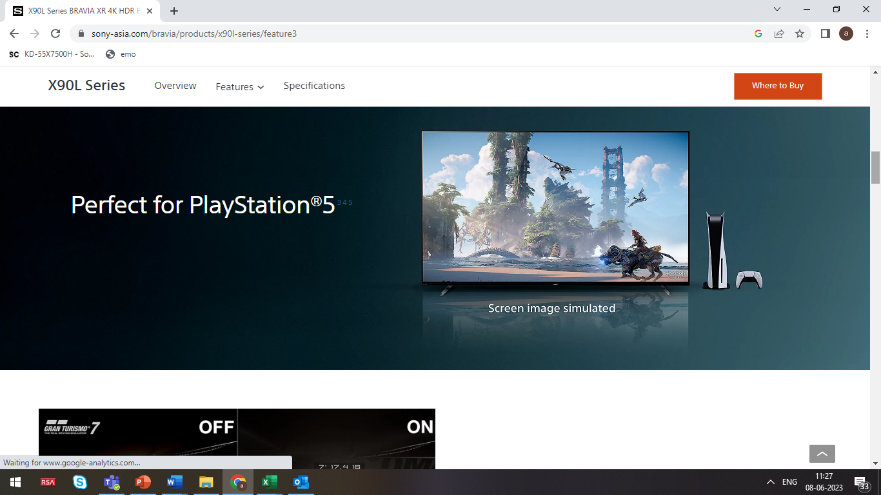Click the ENG language indicator
This screenshot has width=881, height=495.
(789, 482)
